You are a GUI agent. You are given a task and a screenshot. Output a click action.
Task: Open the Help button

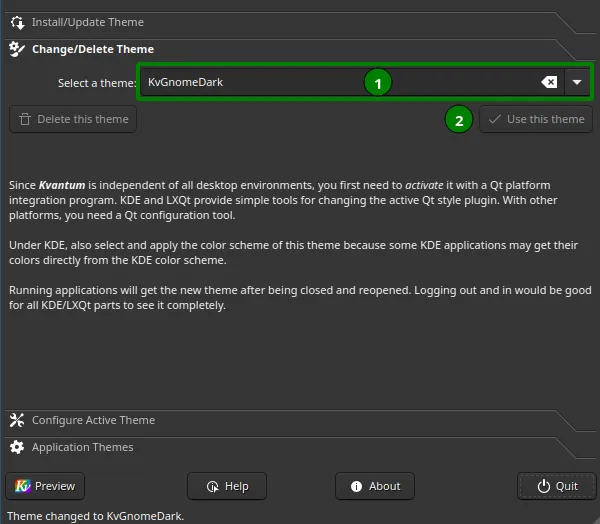click(227, 486)
